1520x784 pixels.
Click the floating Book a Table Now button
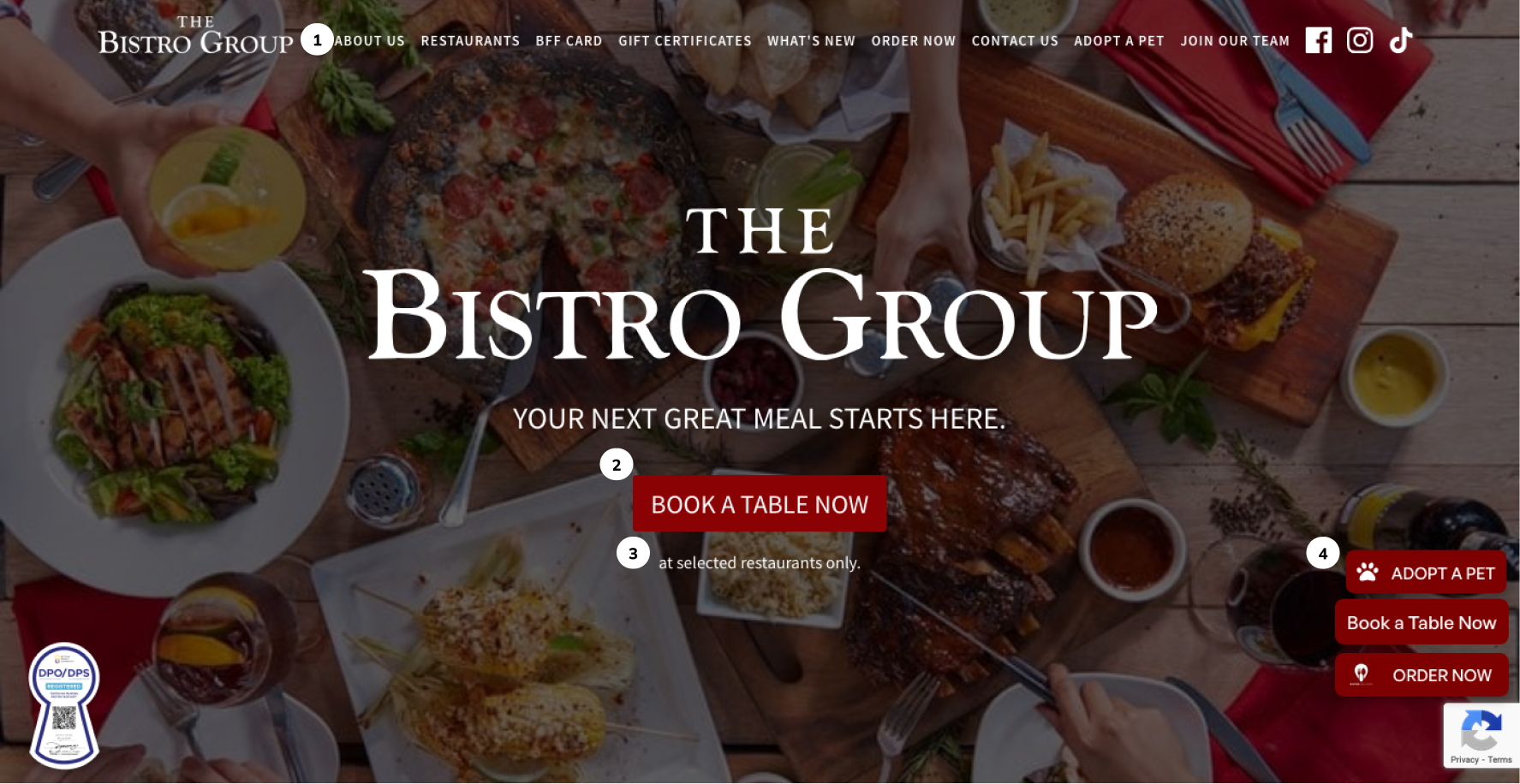pos(1422,623)
